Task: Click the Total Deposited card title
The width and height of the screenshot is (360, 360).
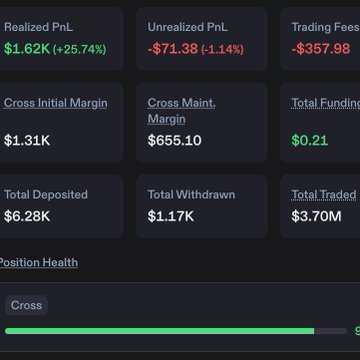Action: (46, 194)
